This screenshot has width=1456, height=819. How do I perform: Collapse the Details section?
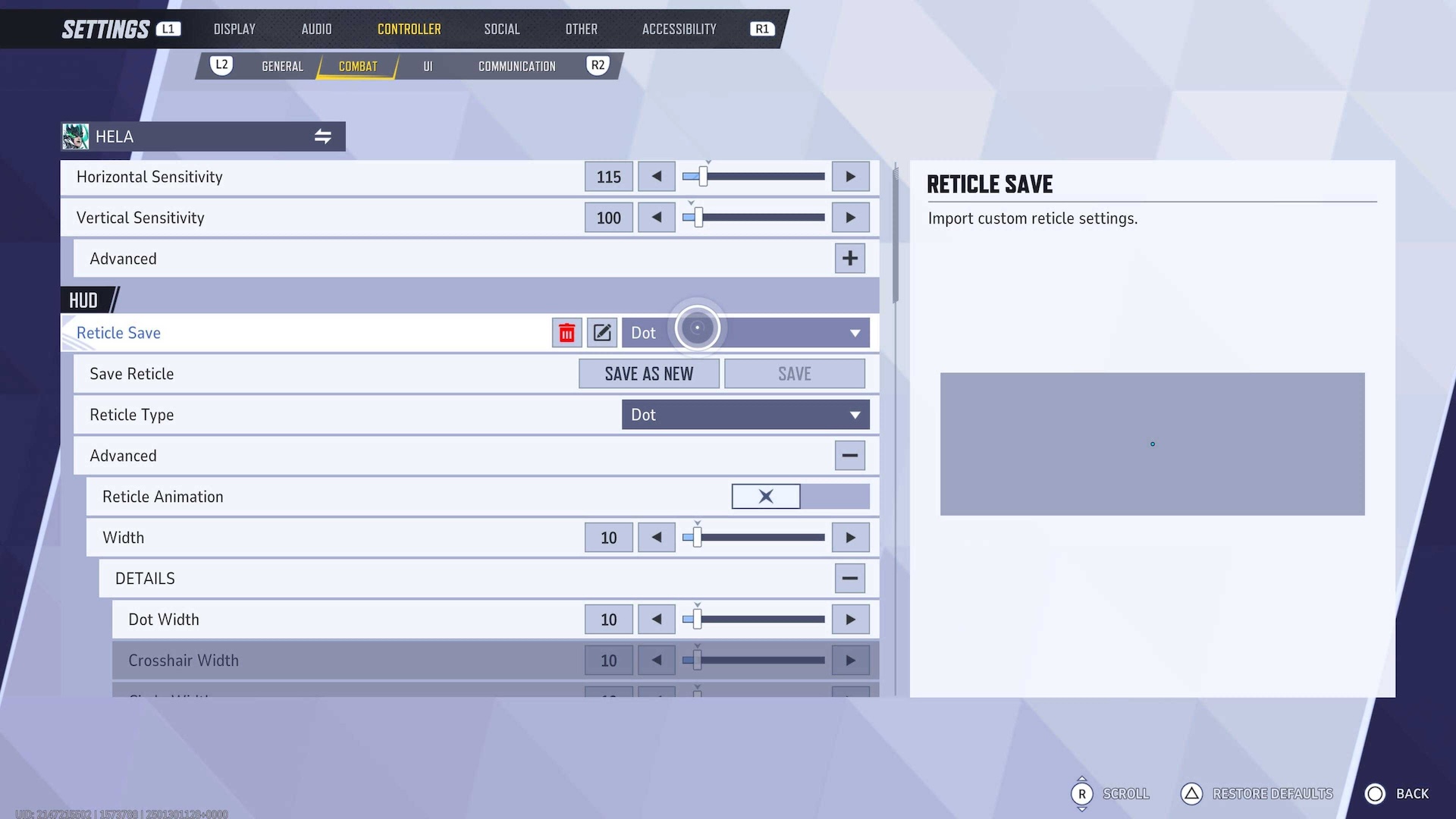point(849,578)
